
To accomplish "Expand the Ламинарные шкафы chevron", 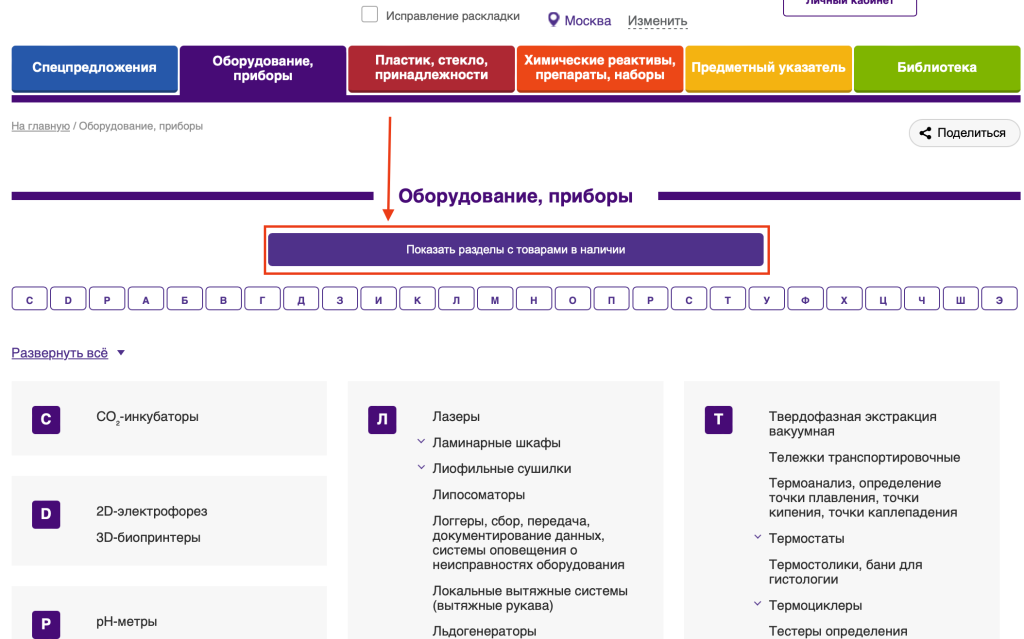I will click(x=421, y=442).
